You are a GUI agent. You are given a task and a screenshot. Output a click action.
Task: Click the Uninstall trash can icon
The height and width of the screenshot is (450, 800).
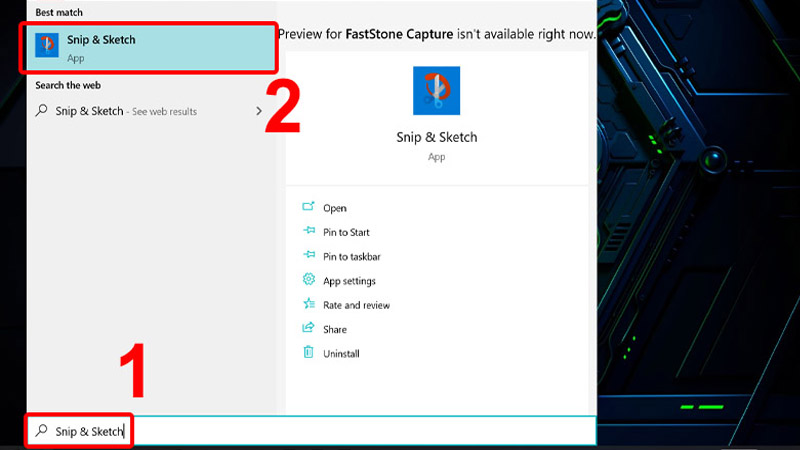(x=308, y=353)
